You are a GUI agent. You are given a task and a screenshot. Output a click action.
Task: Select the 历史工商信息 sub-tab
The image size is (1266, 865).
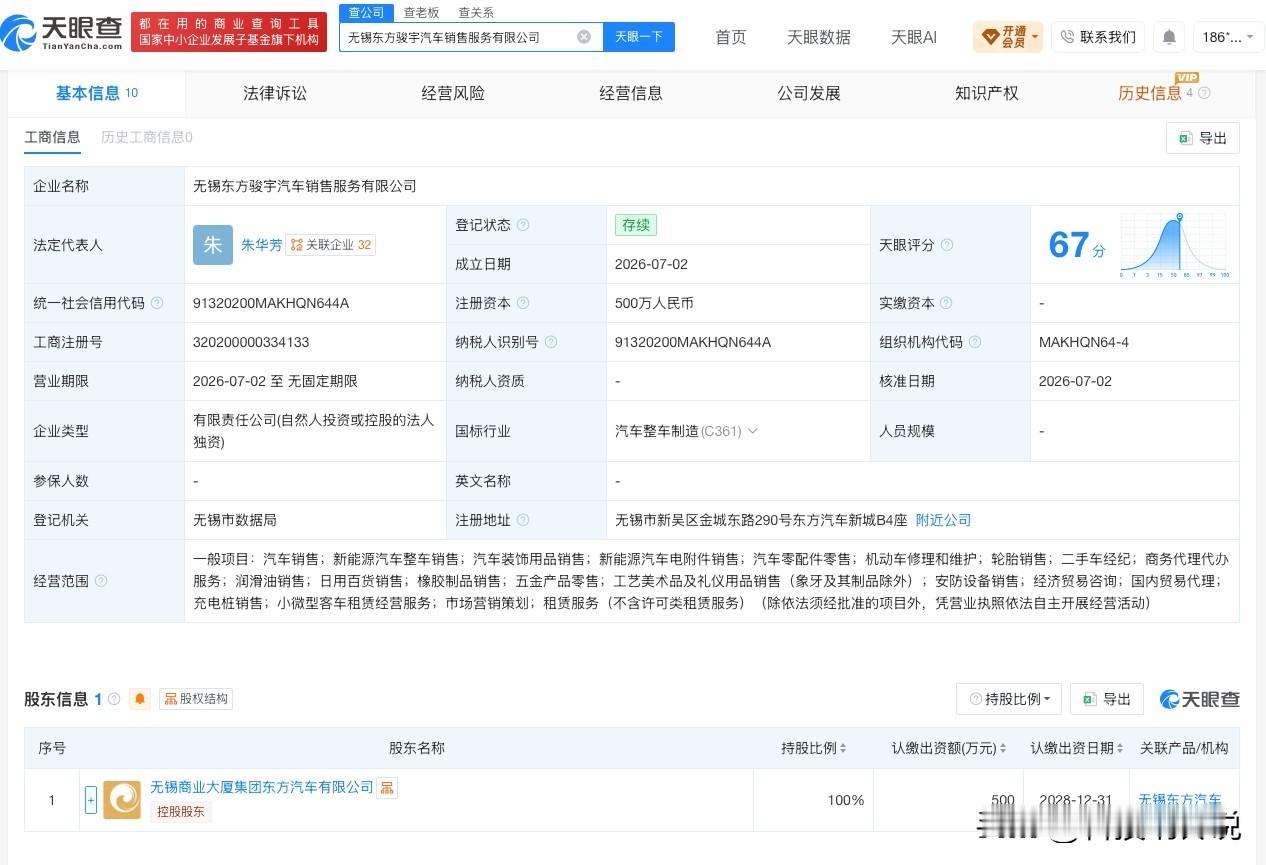coord(147,137)
